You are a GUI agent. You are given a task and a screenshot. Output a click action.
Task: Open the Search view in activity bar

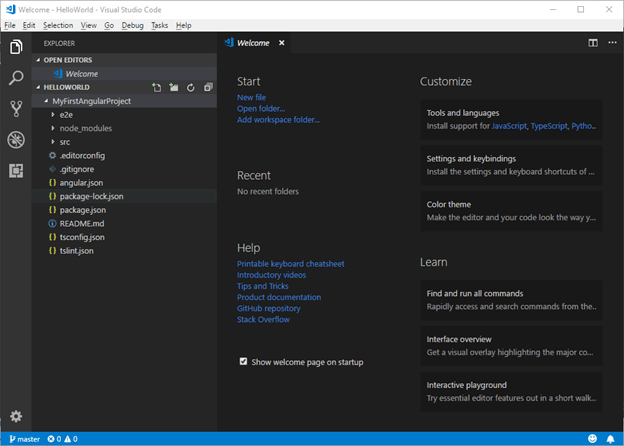16,78
